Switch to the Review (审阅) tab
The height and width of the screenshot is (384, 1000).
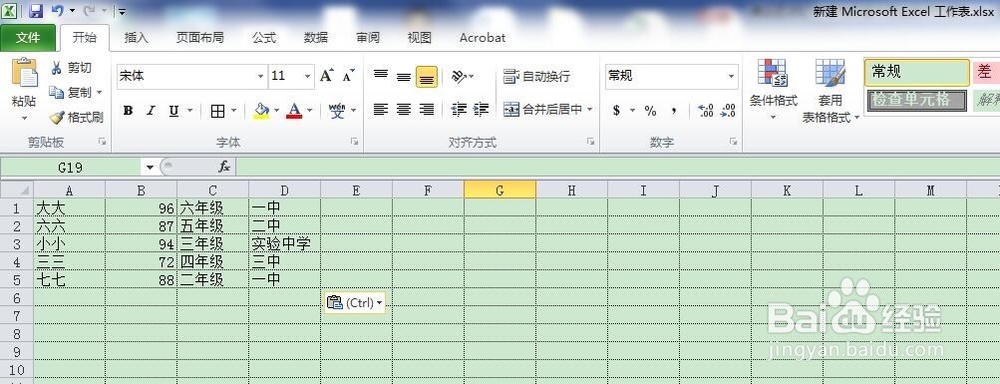tap(368, 38)
